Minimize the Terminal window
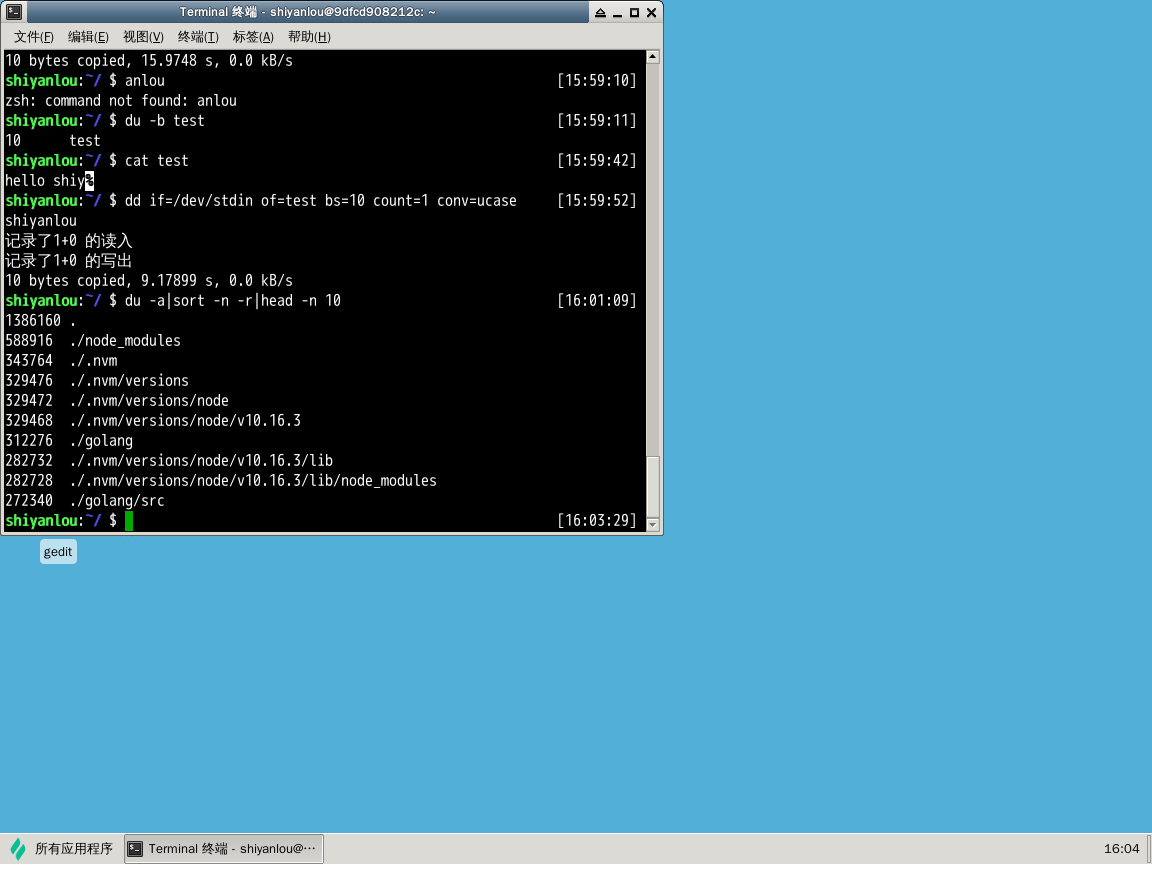The width and height of the screenshot is (1152, 896). [x=617, y=12]
